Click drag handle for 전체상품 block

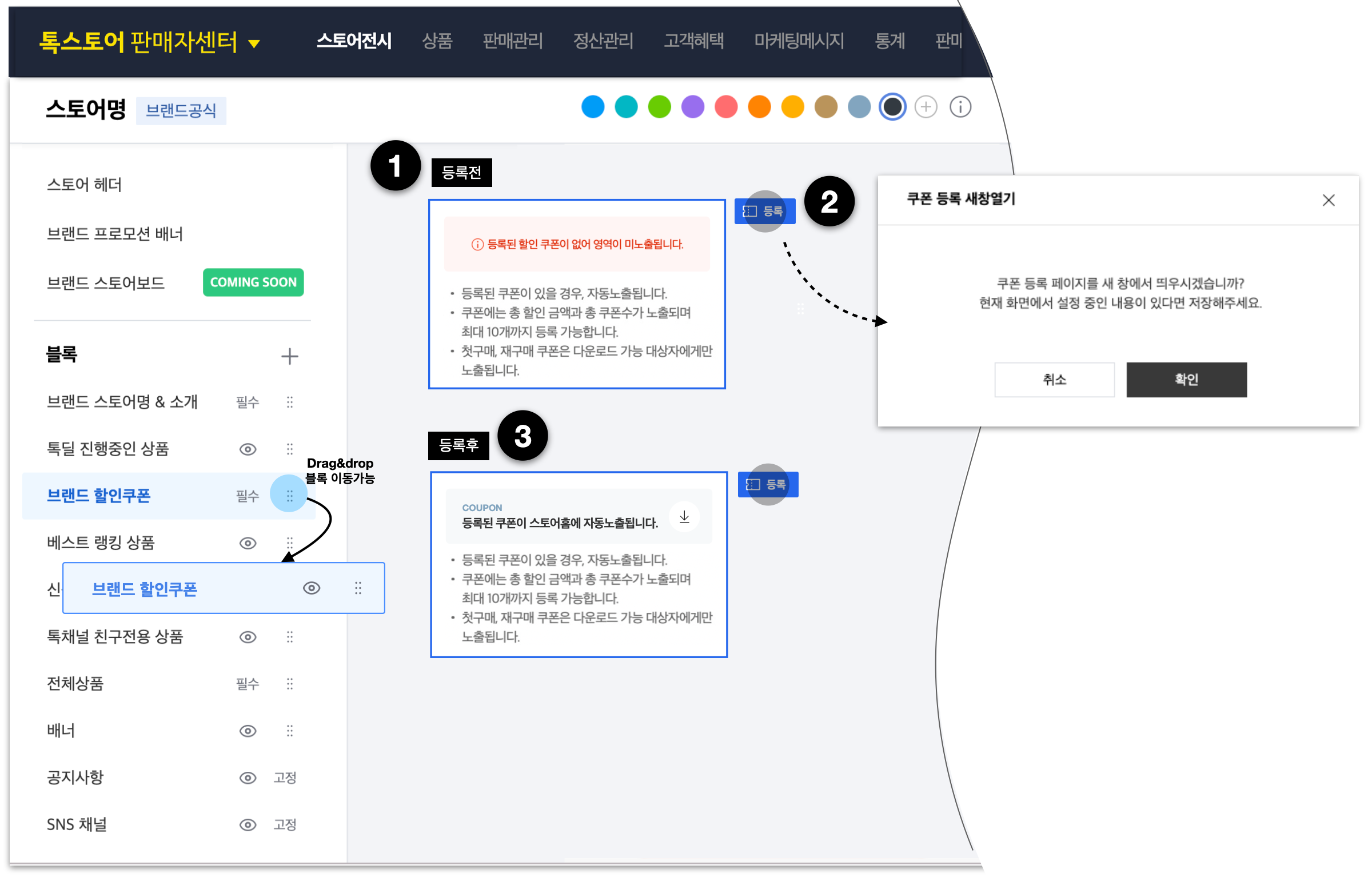pyautogui.click(x=289, y=684)
